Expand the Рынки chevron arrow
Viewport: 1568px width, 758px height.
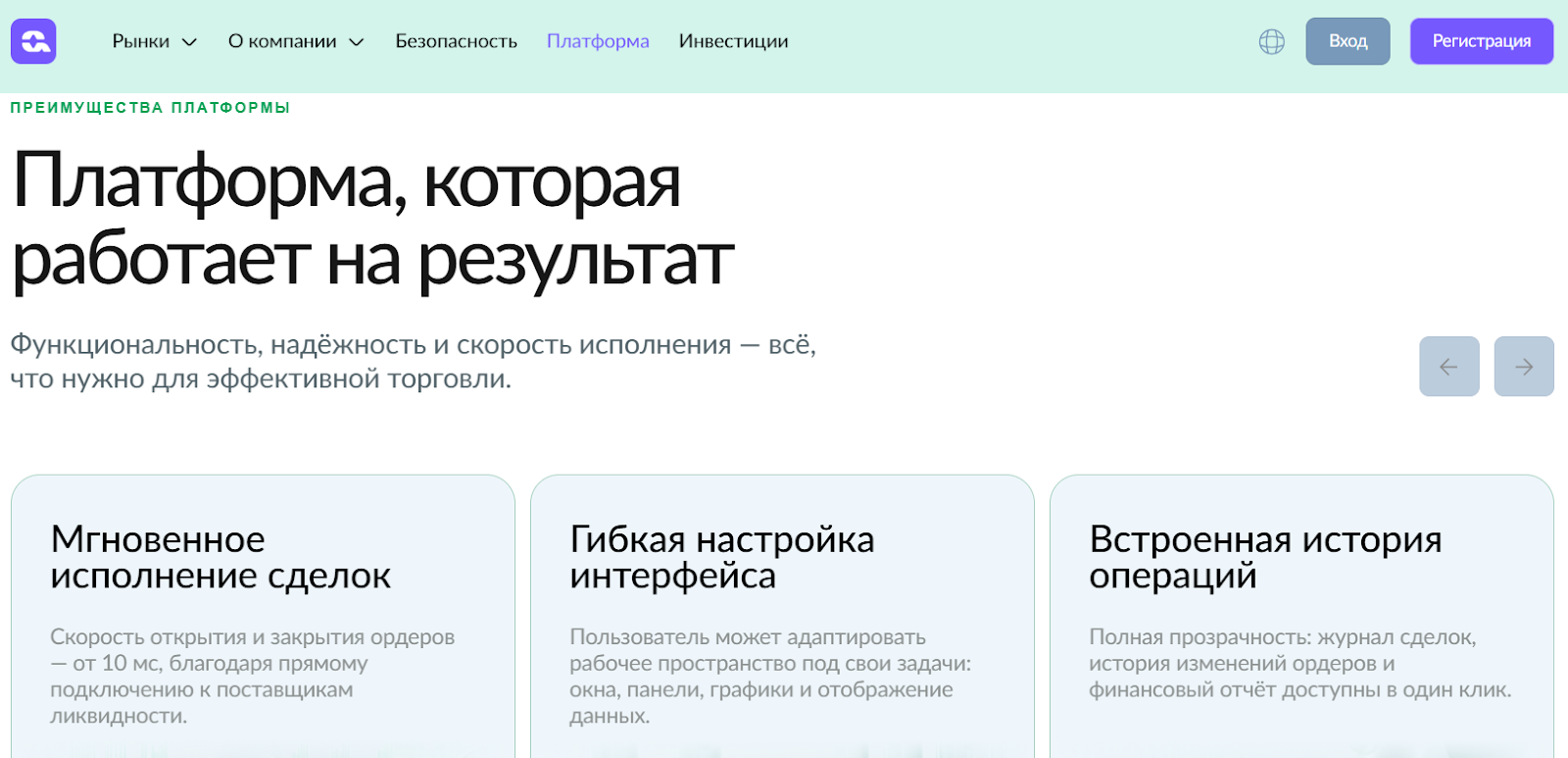[x=190, y=42]
